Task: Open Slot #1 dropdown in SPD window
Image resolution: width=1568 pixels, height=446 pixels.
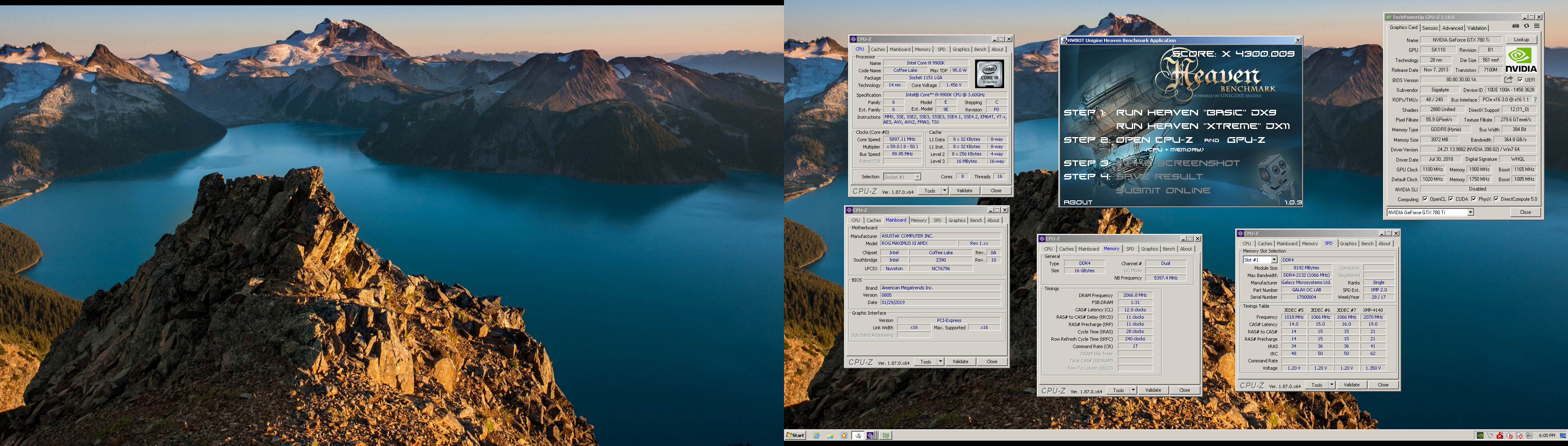Action: pyautogui.click(x=1274, y=260)
